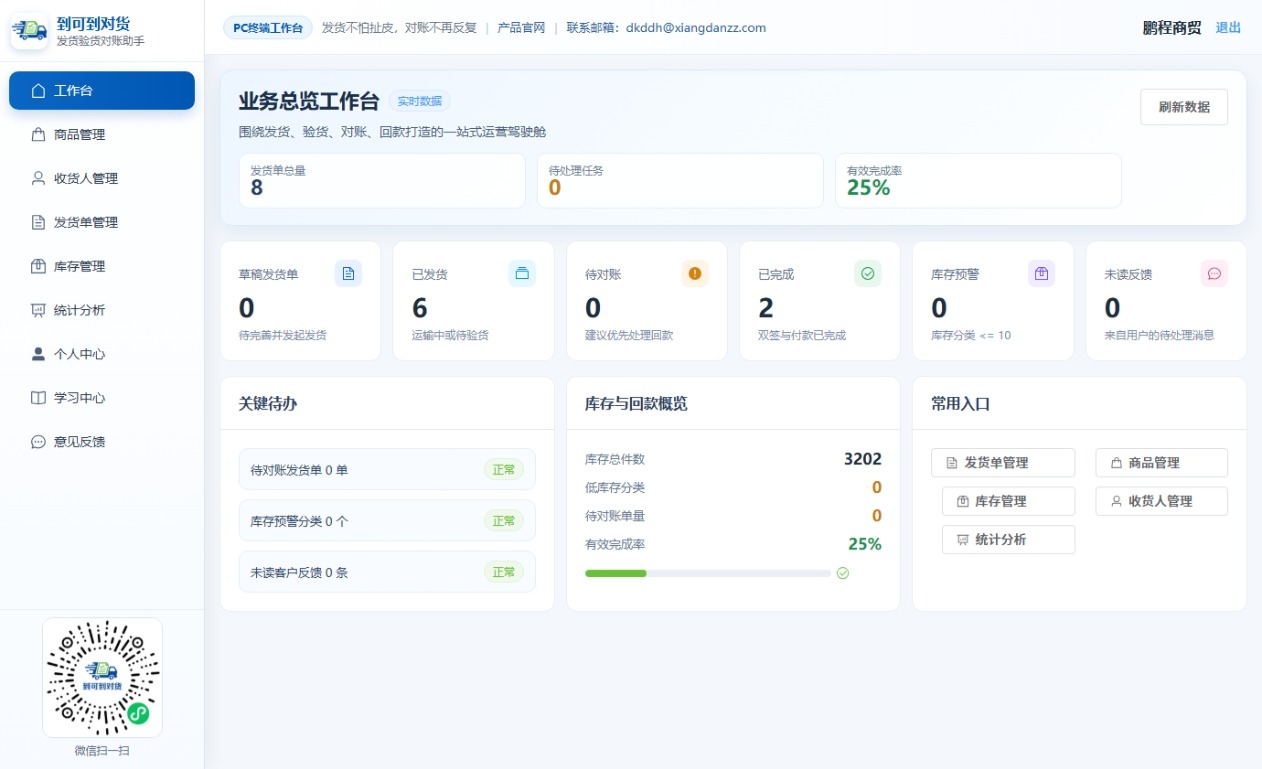Click the 待处理任务 summary box
The height and width of the screenshot is (769, 1262).
coord(680,181)
